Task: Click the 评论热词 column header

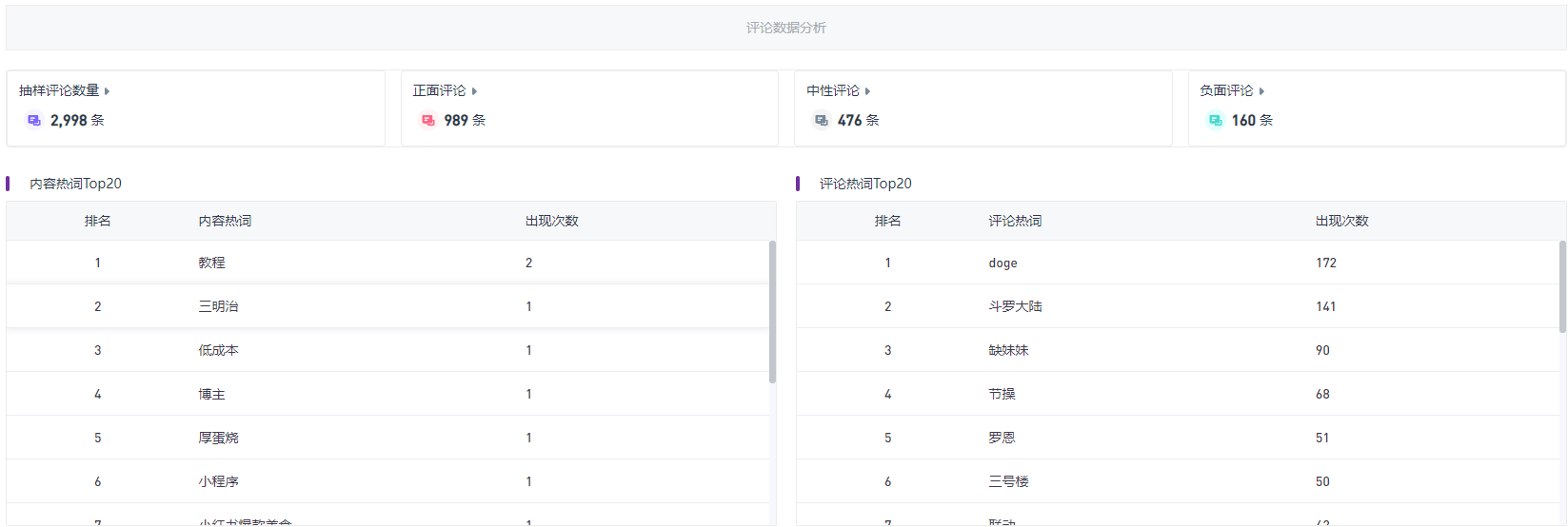Action: point(1015,221)
